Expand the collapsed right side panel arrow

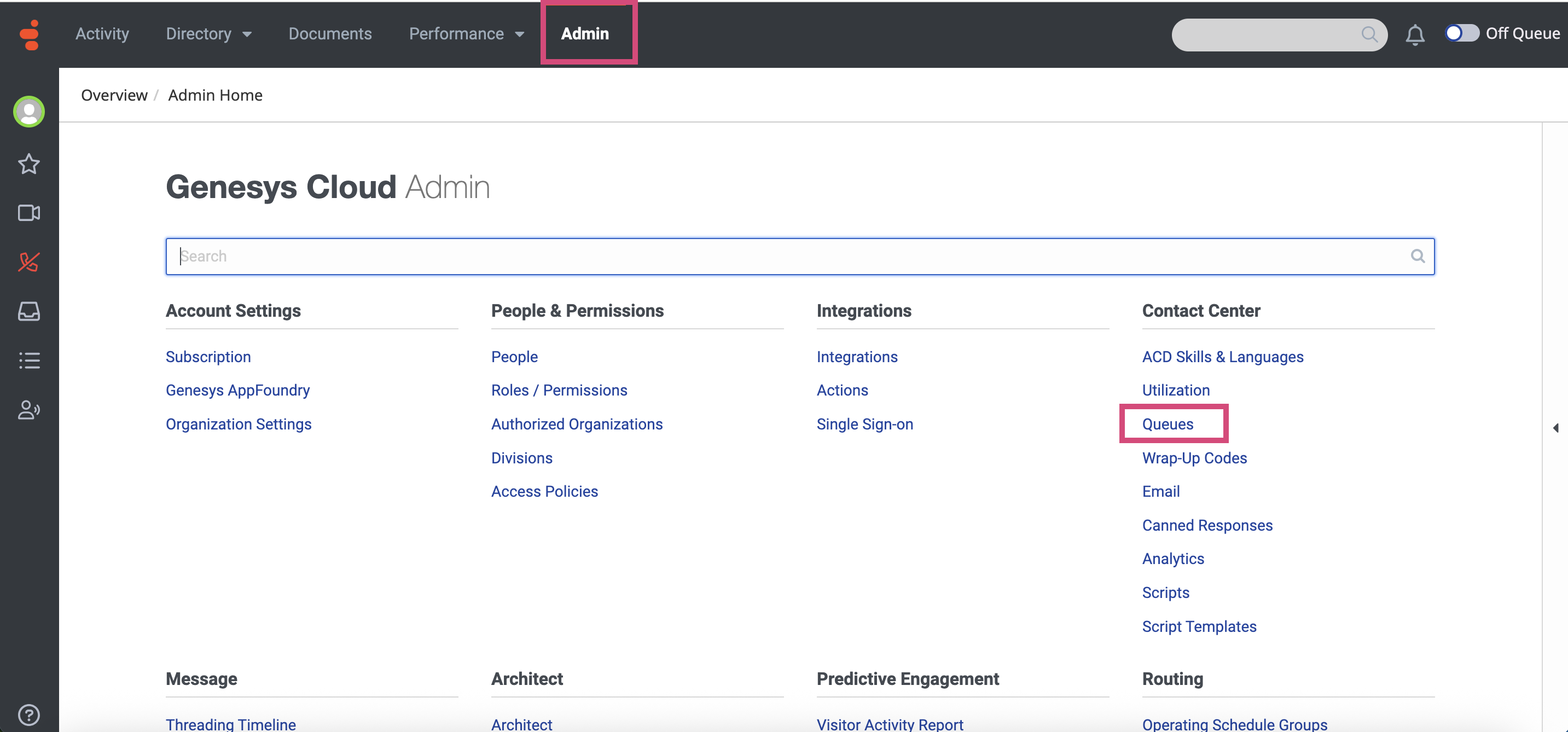click(1555, 428)
